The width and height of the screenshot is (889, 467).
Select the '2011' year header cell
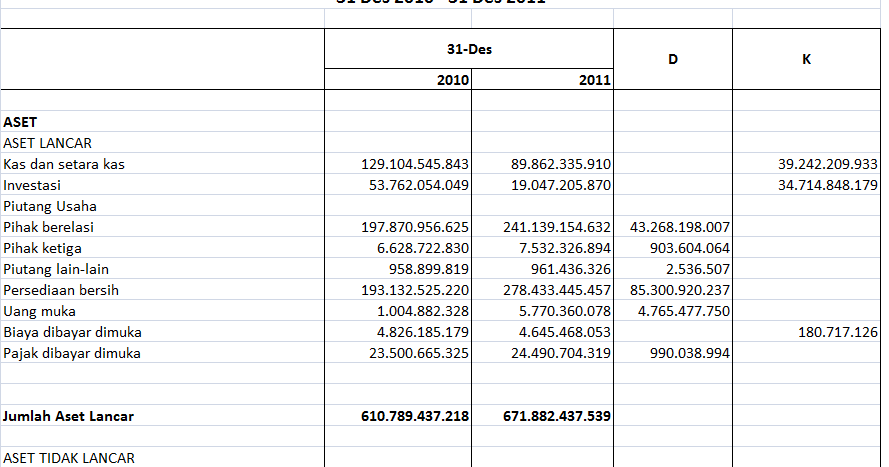tap(543, 80)
